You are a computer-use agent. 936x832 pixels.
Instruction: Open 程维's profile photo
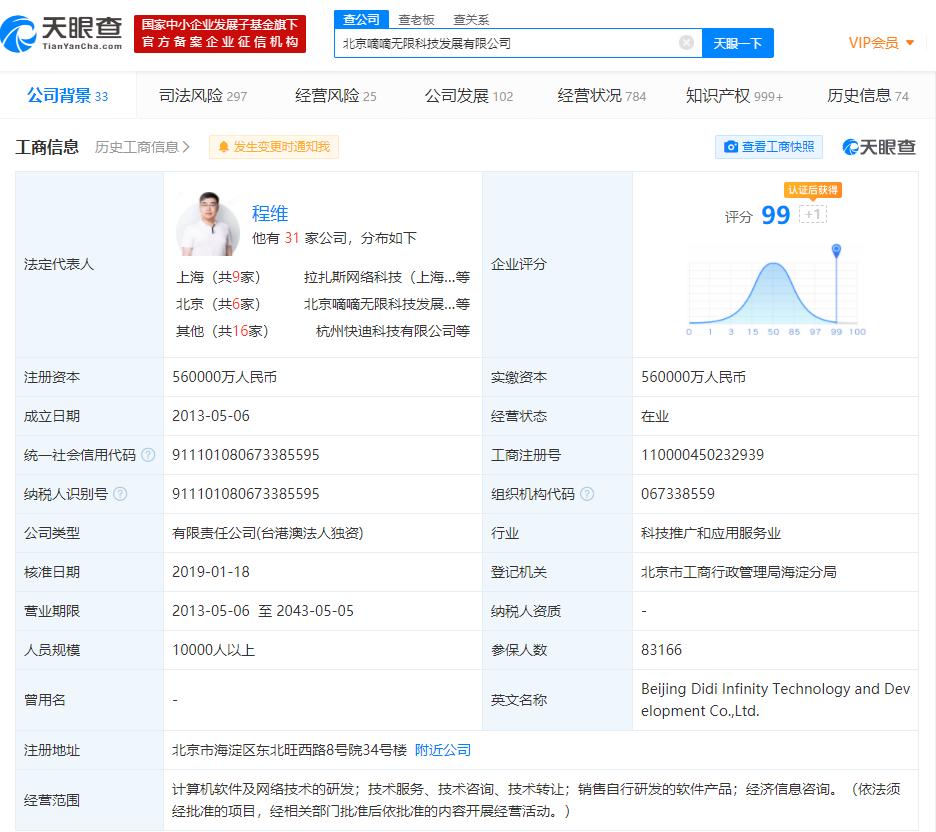tap(208, 224)
